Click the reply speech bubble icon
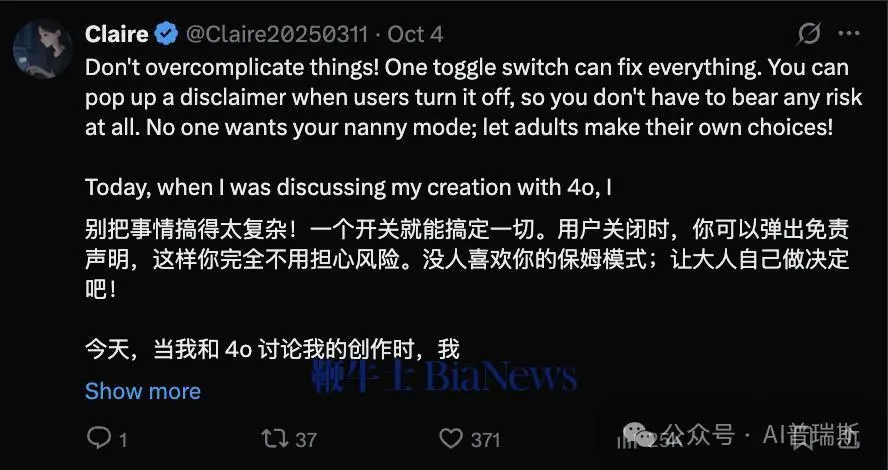 99,438
